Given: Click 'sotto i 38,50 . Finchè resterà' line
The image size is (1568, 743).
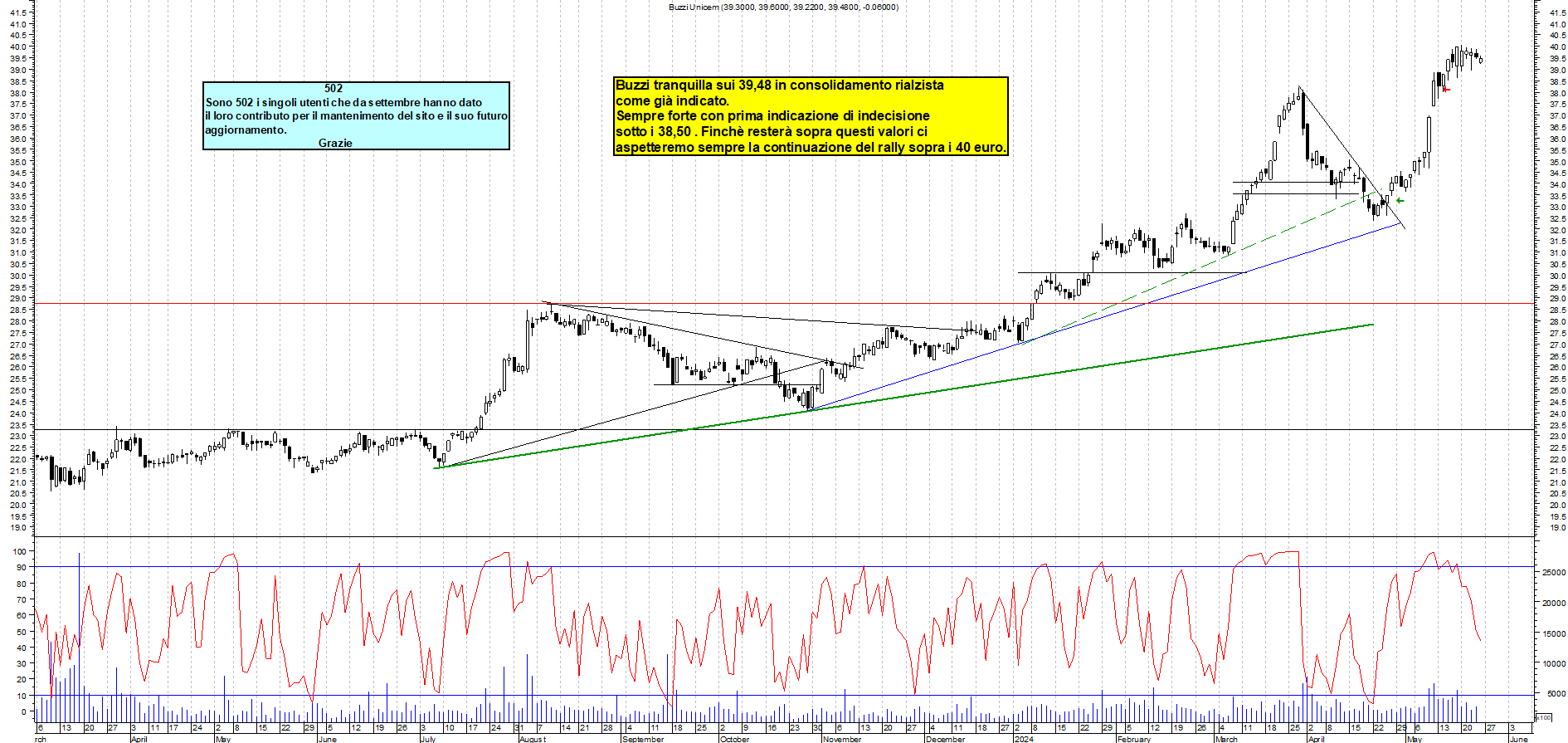Looking at the screenshot, I should 772,131.
